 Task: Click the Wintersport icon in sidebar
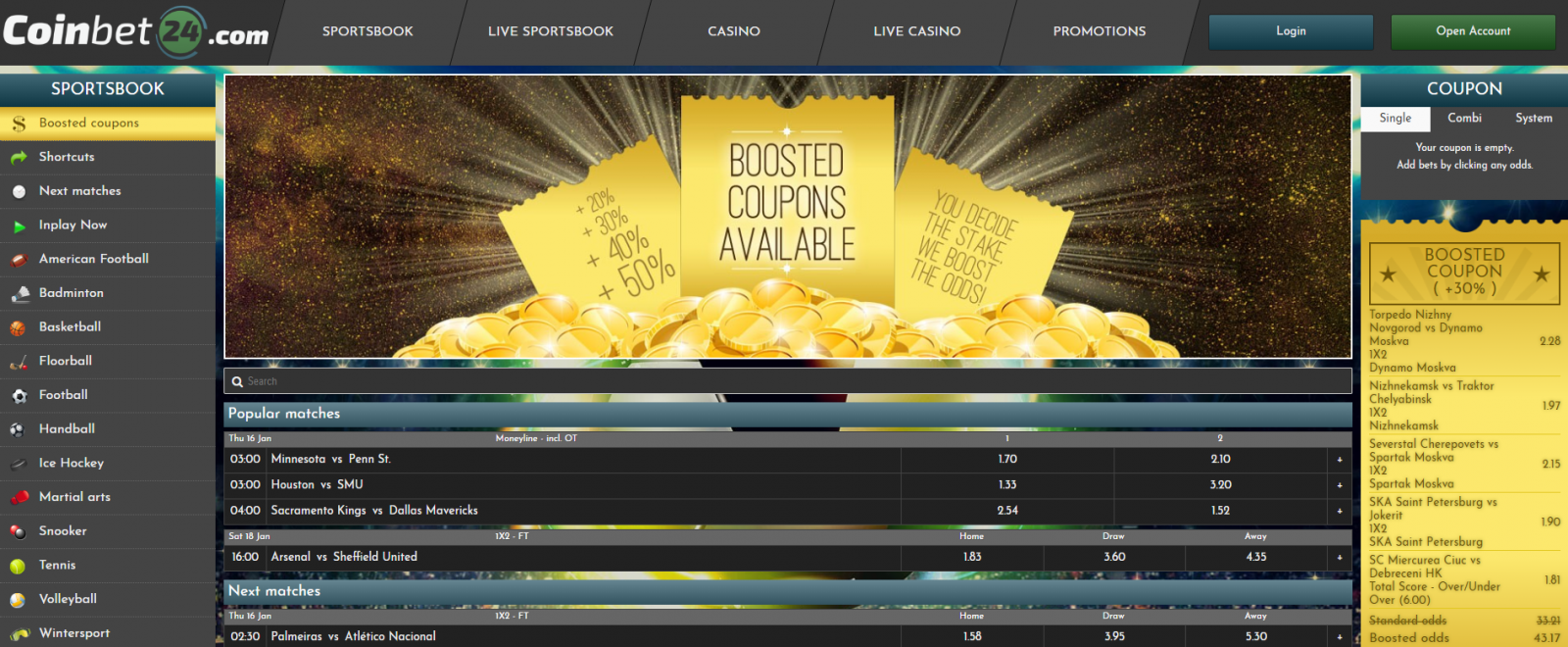19,633
